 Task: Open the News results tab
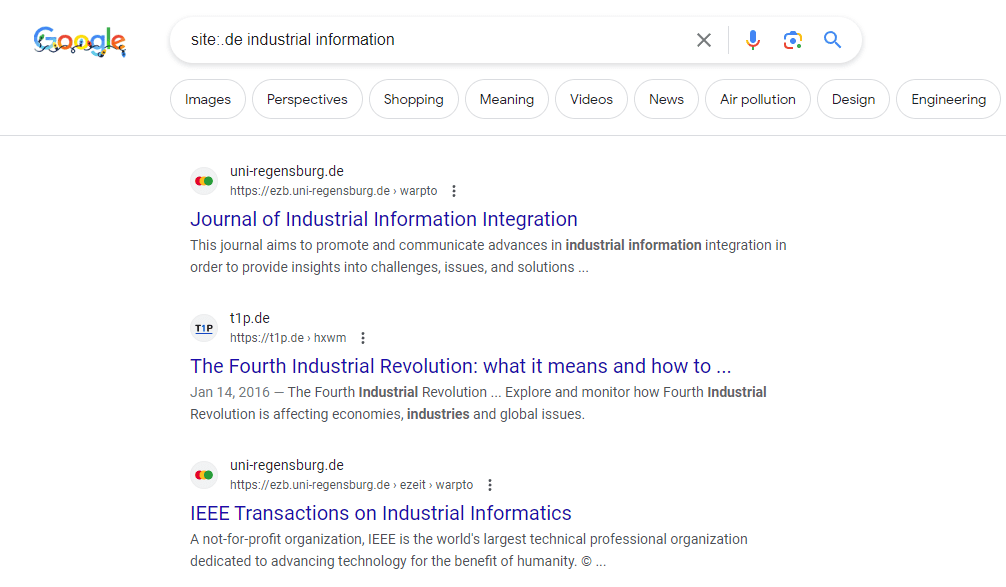666,99
